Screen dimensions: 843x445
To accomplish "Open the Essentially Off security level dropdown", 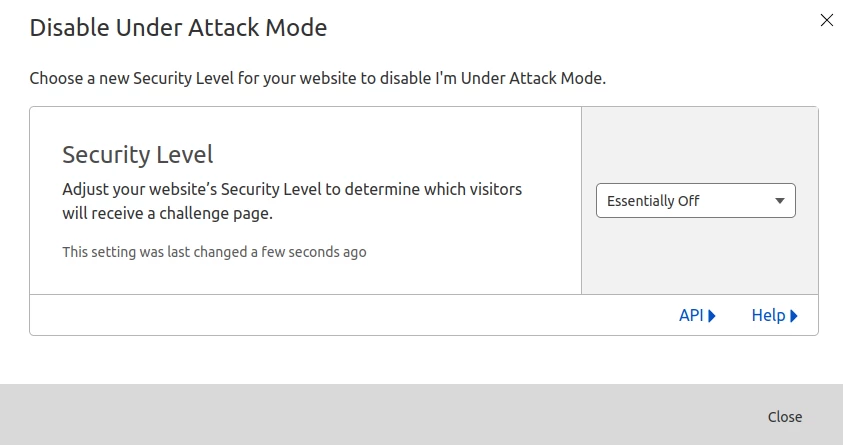I will (695, 200).
